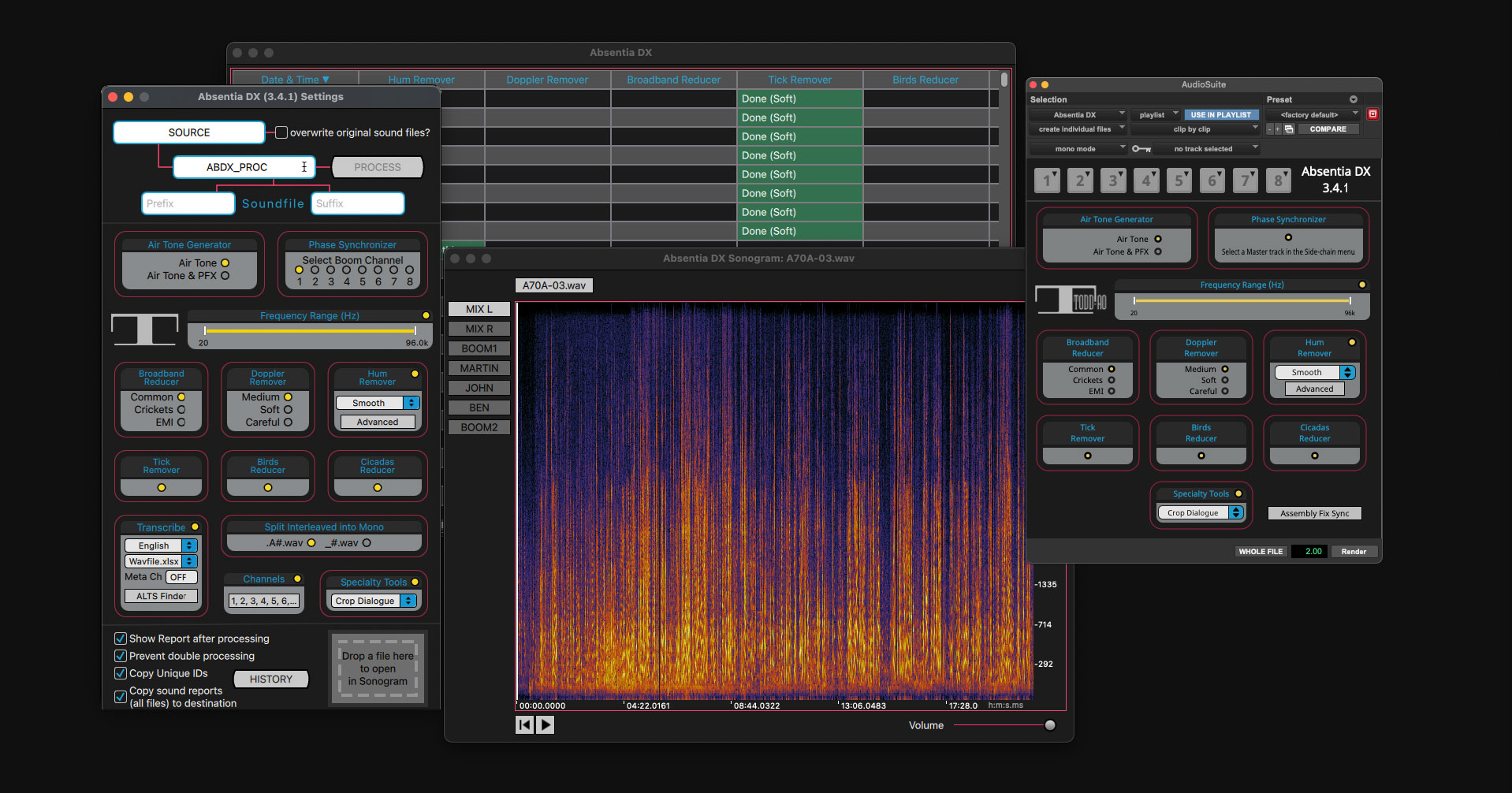Click channel 7 button in AudioSuite

click(x=1246, y=181)
